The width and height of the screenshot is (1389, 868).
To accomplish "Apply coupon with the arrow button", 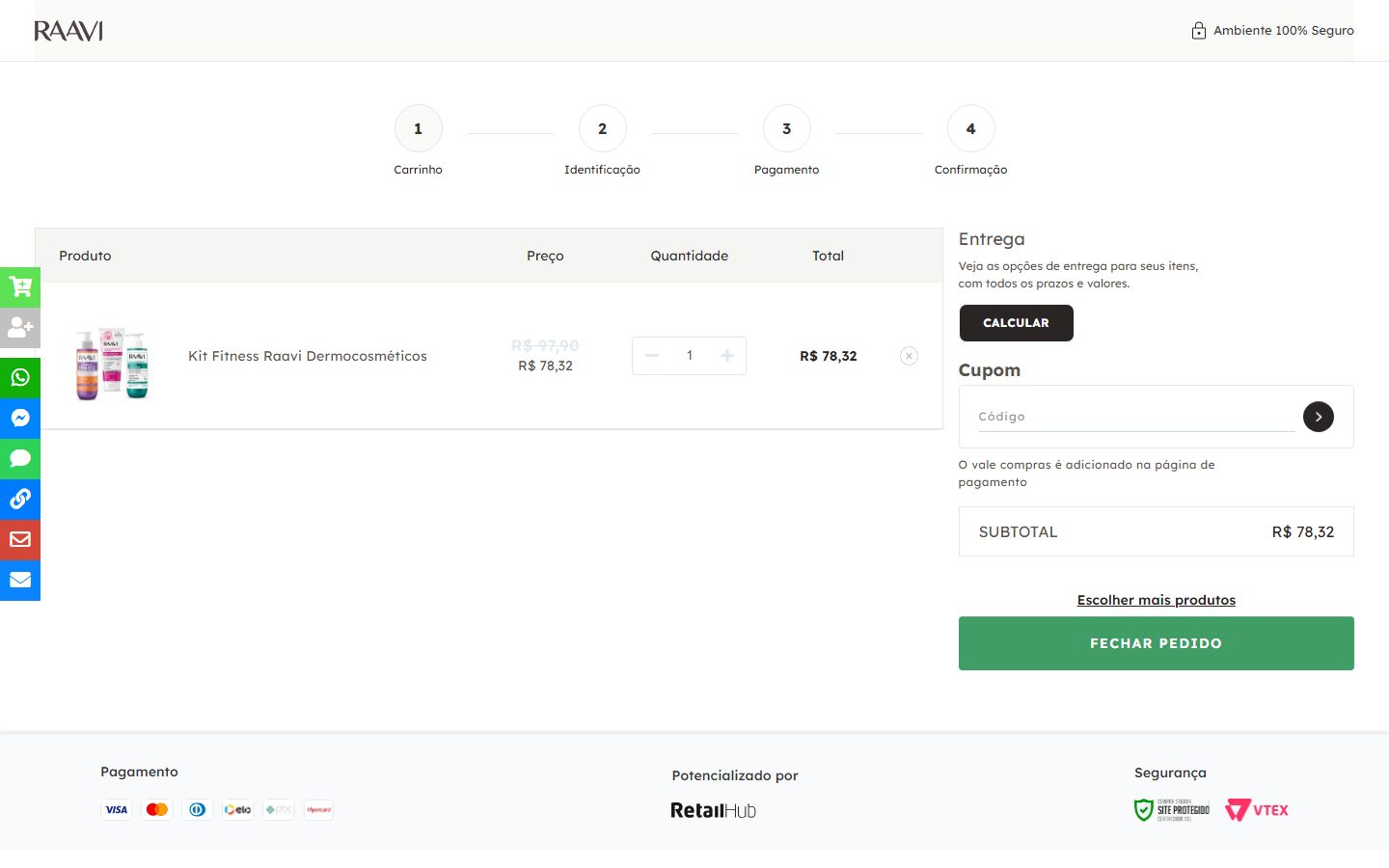I will (x=1319, y=417).
